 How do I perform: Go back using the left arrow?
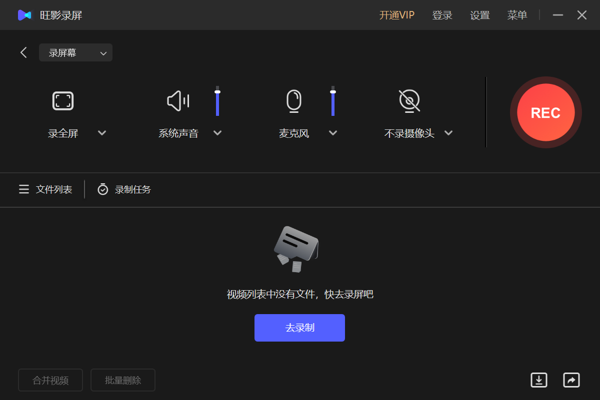click(x=24, y=53)
